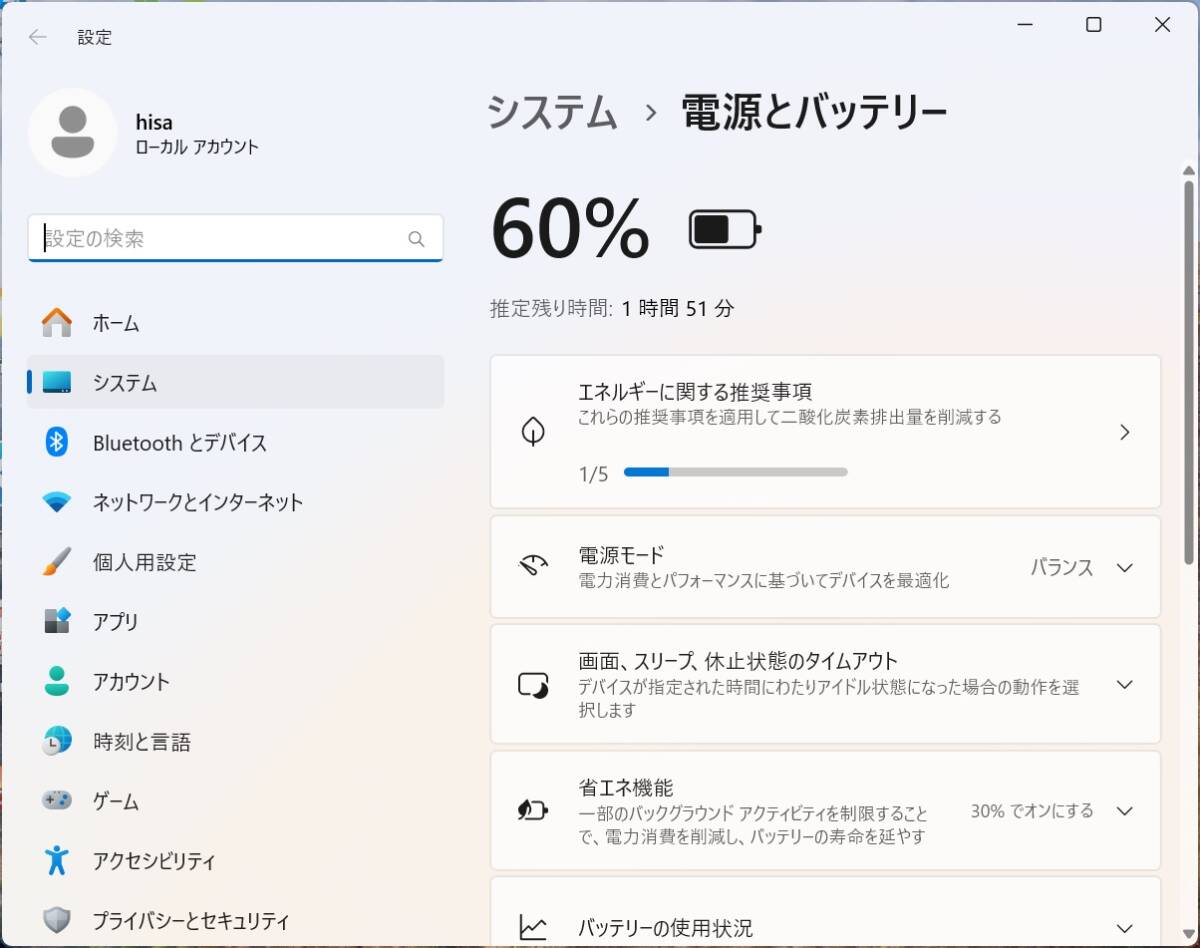Screen dimensions: 1200x948
Task: Click the Privacy shield icon
Action: click(x=57, y=920)
